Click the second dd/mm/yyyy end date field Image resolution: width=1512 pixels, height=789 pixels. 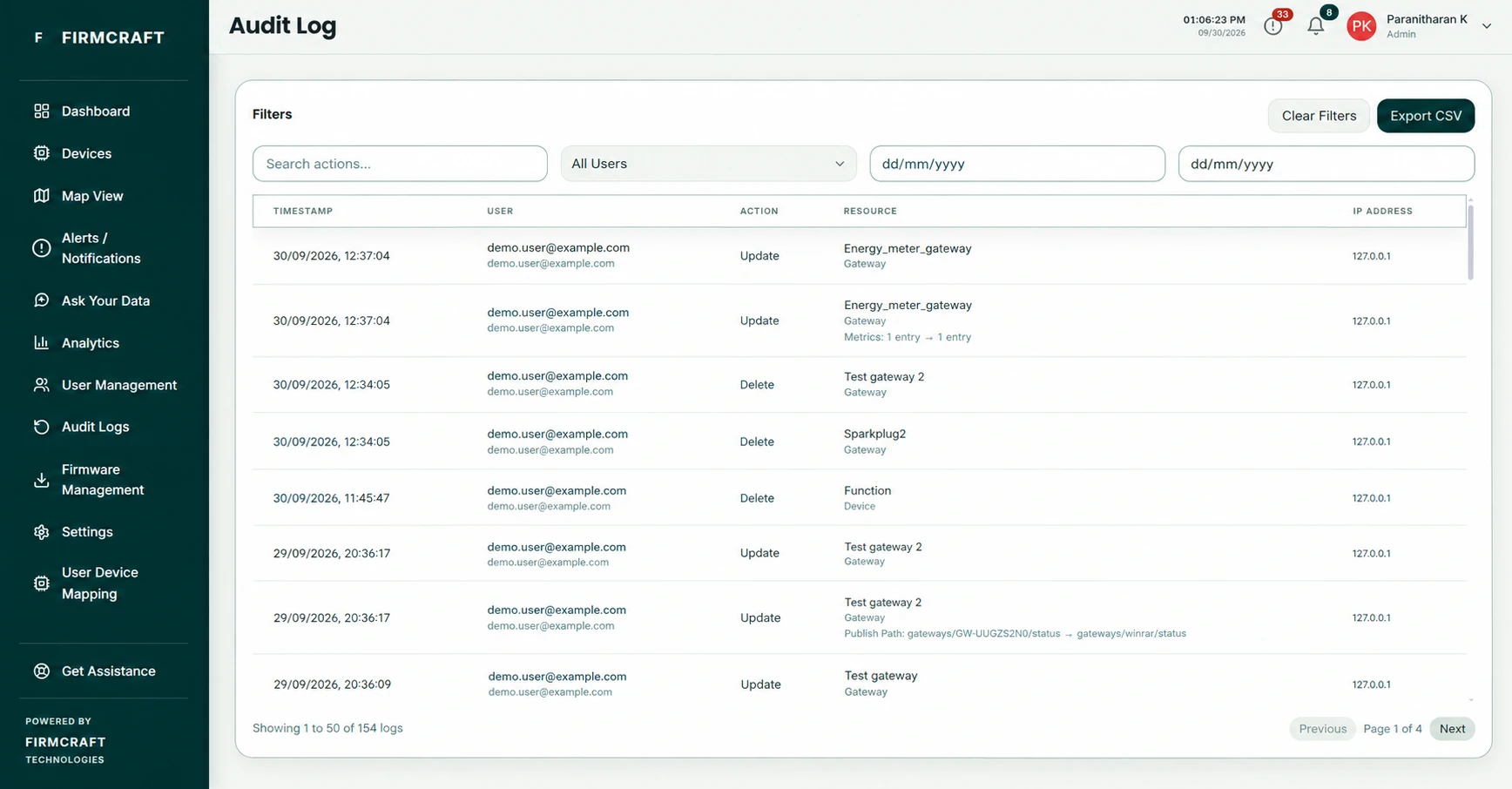(1326, 164)
